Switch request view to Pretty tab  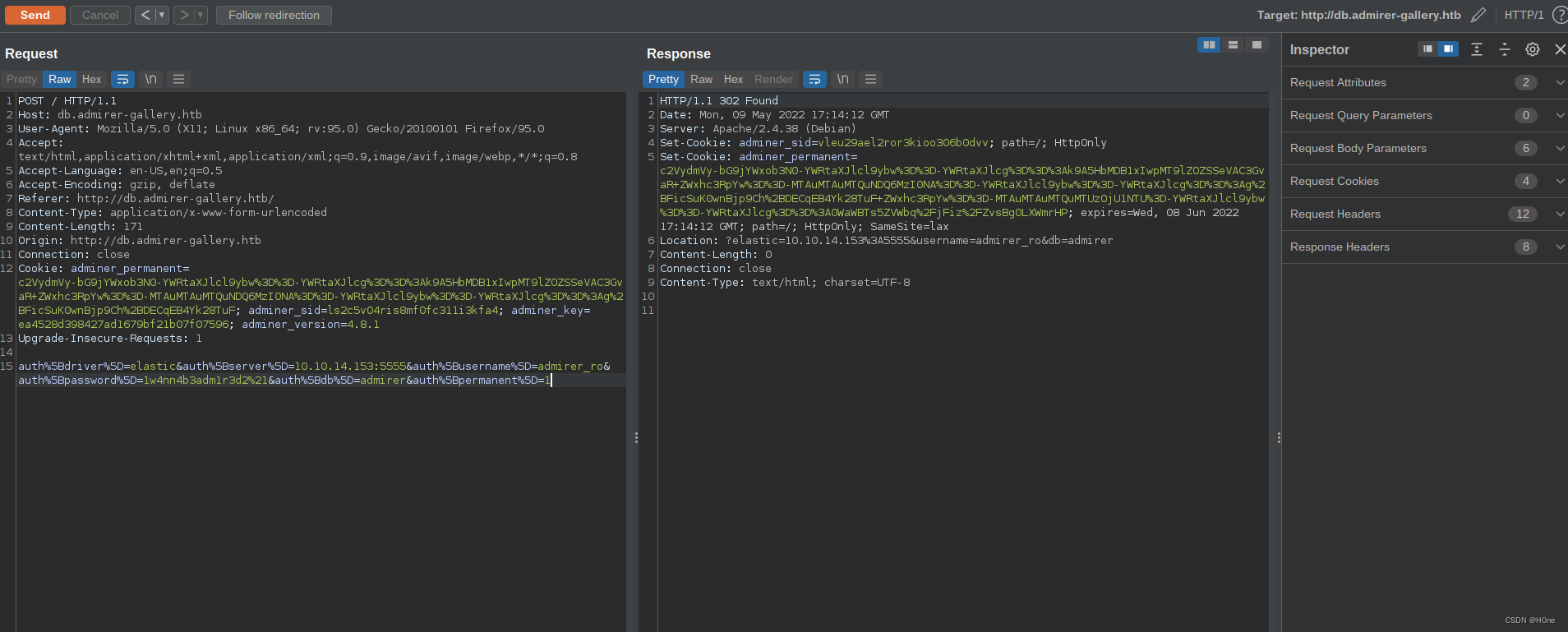[21, 79]
